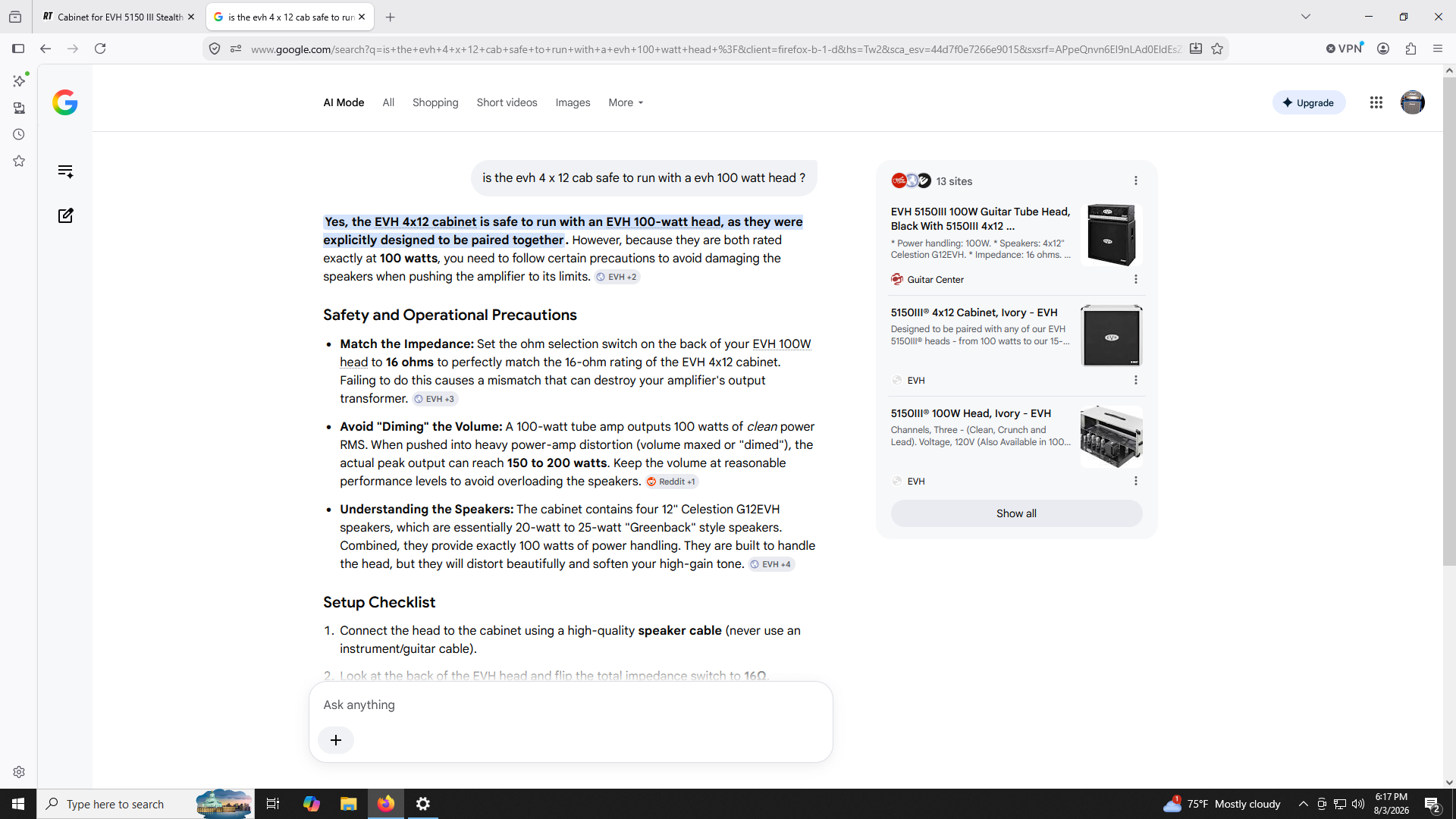
Task: Open sidebar bookmarks panel
Action: pyautogui.click(x=19, y=161)
